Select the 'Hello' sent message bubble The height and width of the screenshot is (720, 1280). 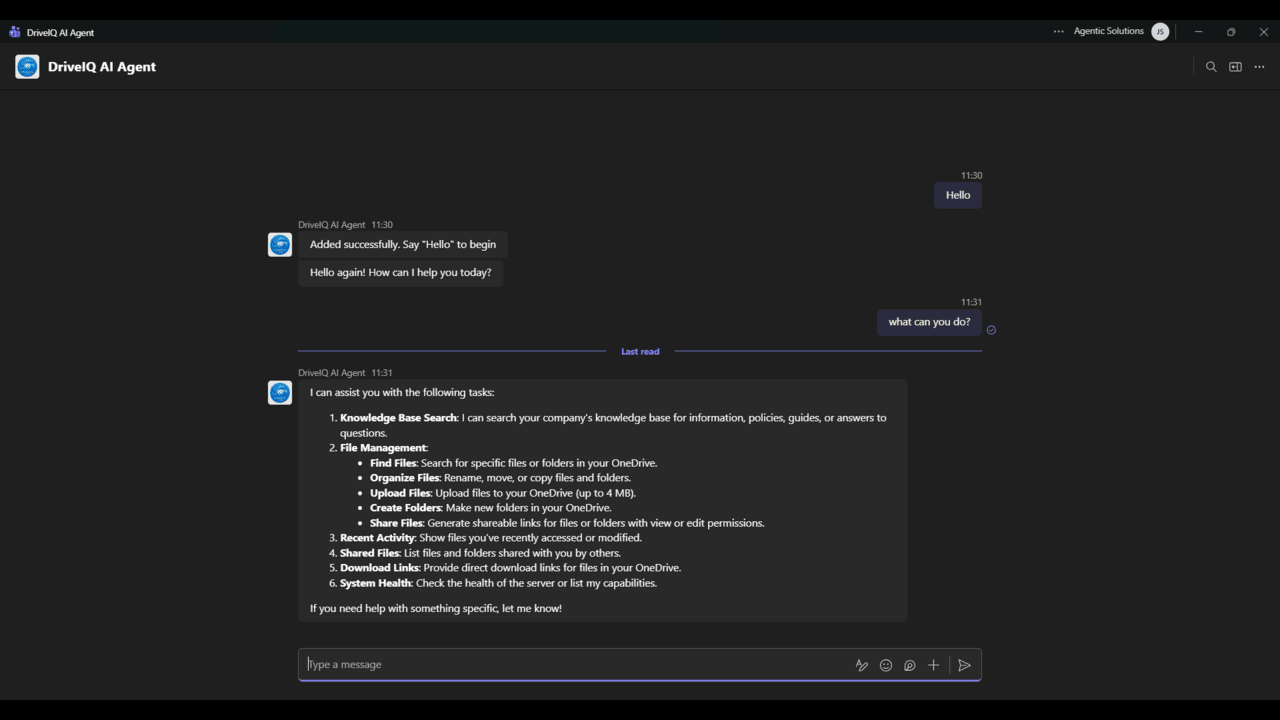(958, 195)
